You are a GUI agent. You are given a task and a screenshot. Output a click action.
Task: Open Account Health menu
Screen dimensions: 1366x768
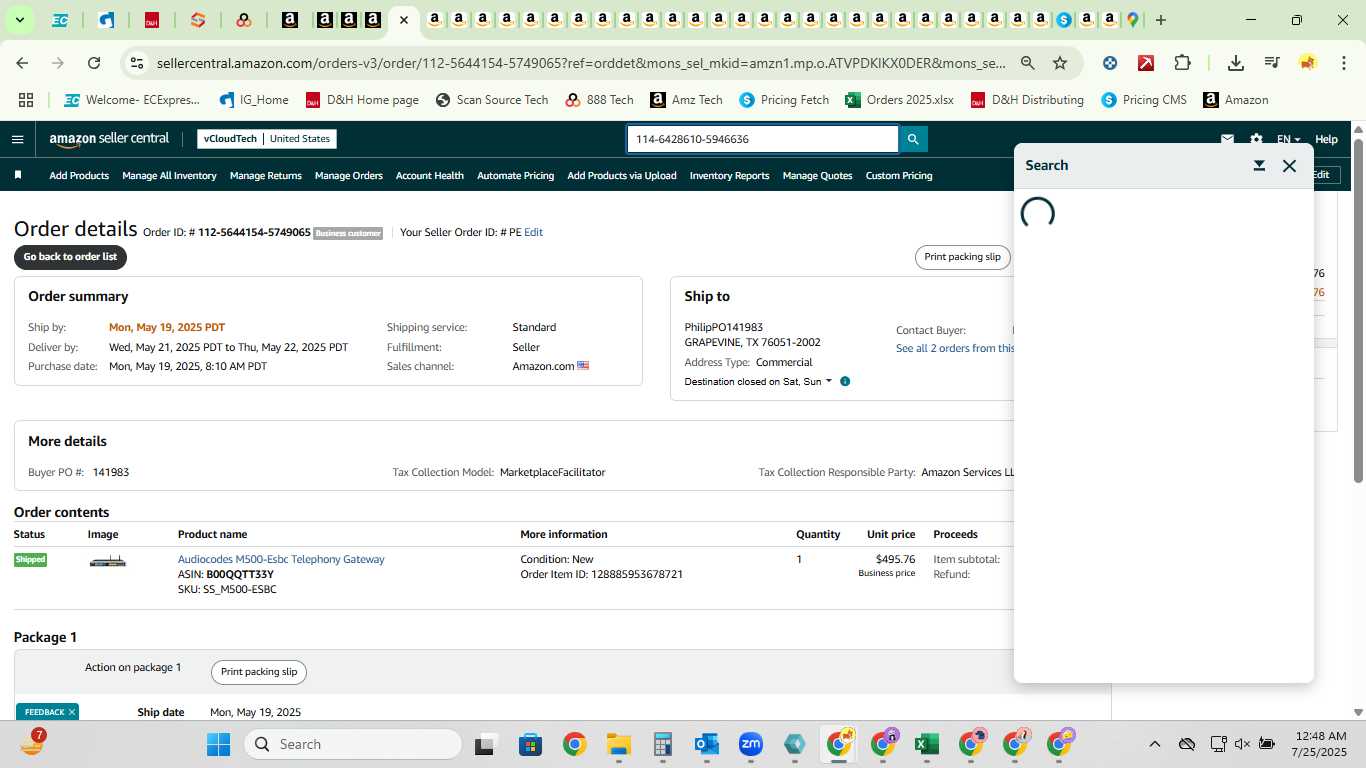click(430, 175)
